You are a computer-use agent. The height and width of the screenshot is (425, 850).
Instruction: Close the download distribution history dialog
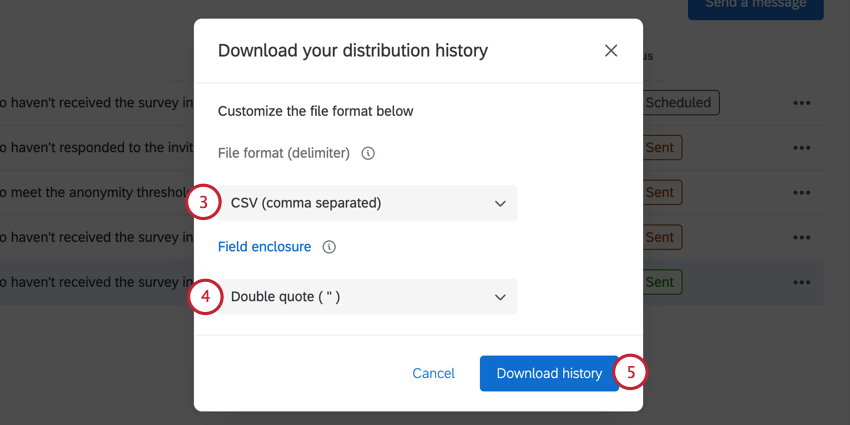coord(611,51)
